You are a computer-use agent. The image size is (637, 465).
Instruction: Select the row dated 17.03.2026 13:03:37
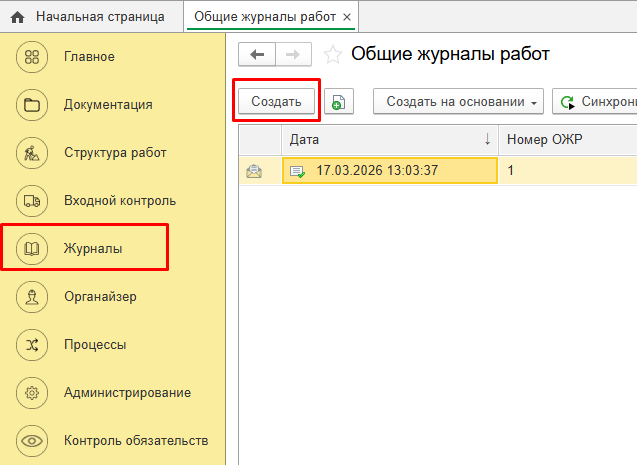coord(390,171)
